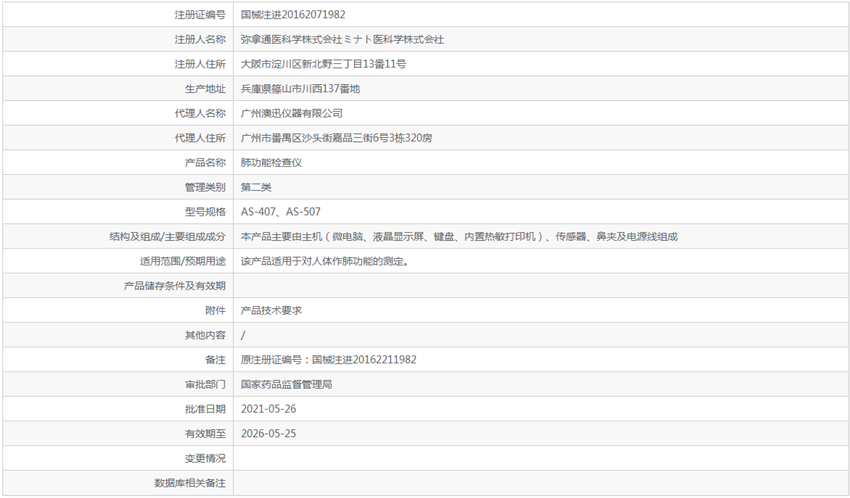Screen dimensions: 850x498
Task: Click the 代理人名称 label
Action: point(200,113)
